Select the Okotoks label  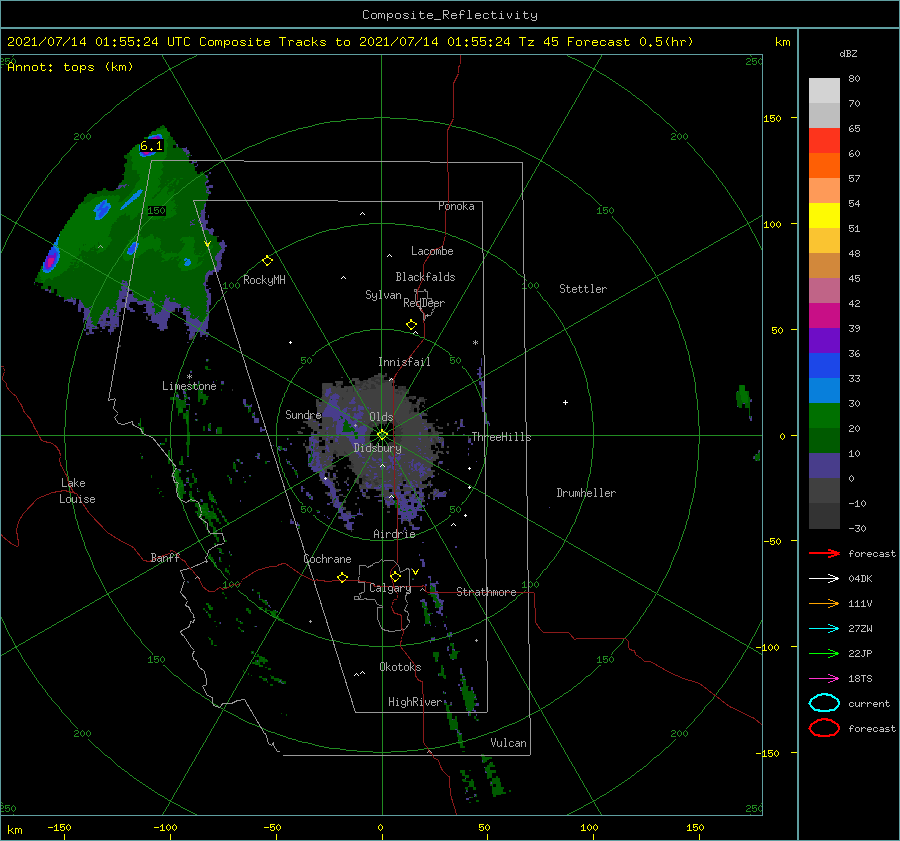point(400,667)
